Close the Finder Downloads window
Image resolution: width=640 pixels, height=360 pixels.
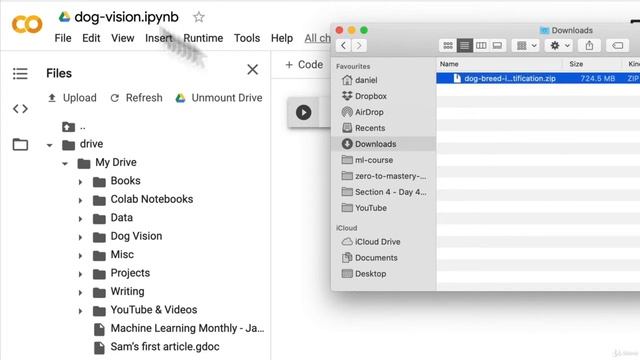point(339,30)
